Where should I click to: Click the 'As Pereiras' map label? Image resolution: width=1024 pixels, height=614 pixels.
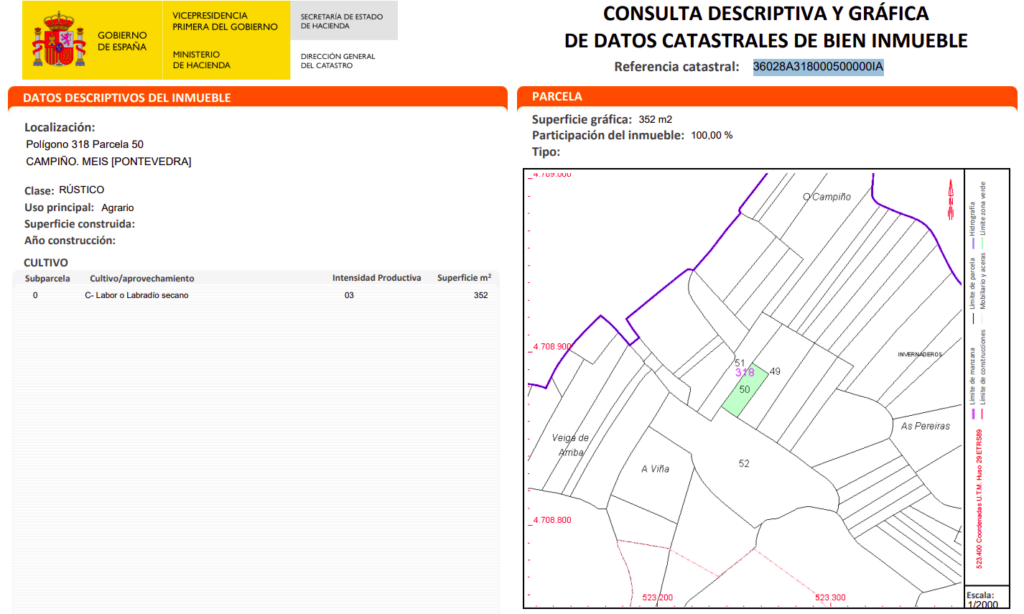point(925,426)
